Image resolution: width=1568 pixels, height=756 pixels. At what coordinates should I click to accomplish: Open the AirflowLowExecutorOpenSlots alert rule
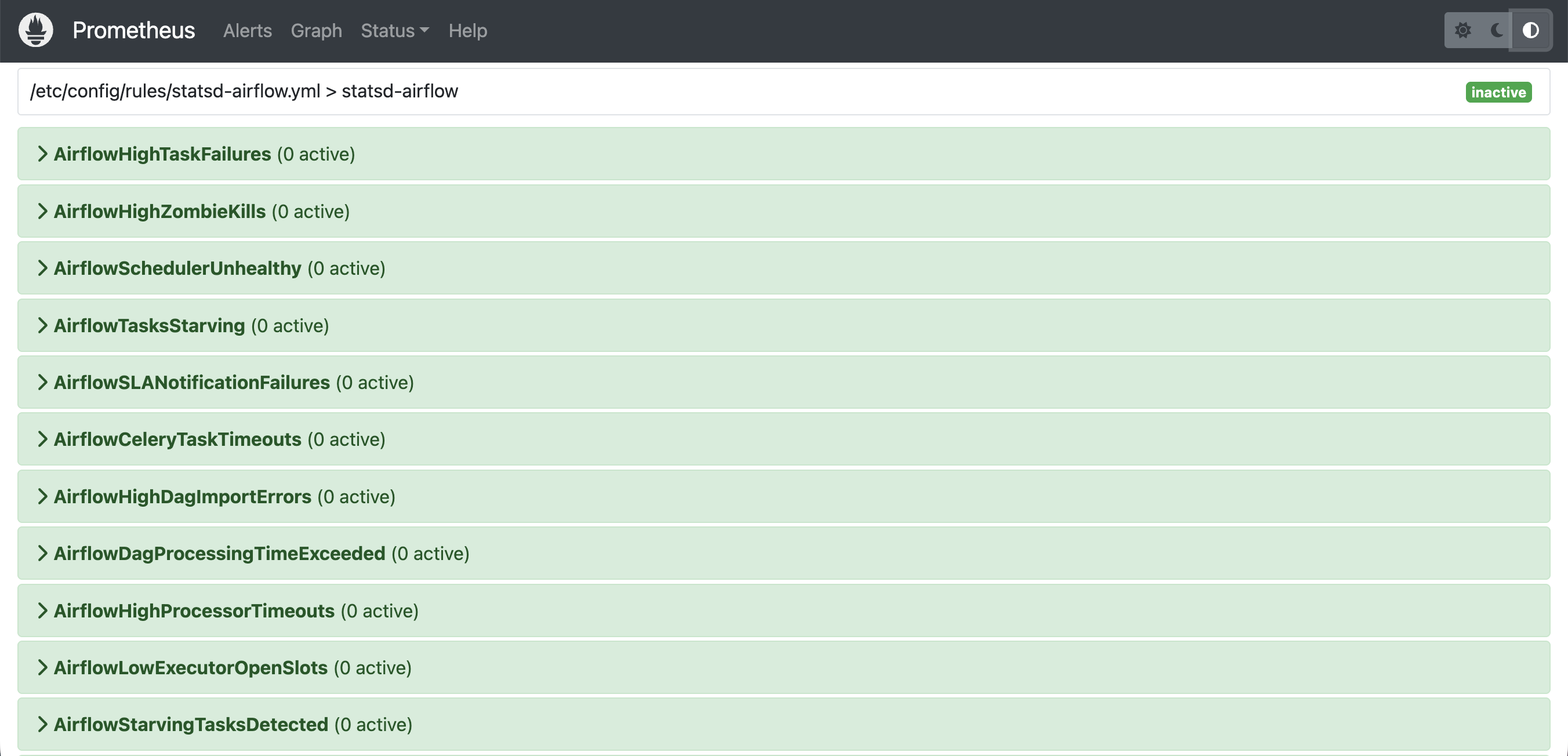191,668
